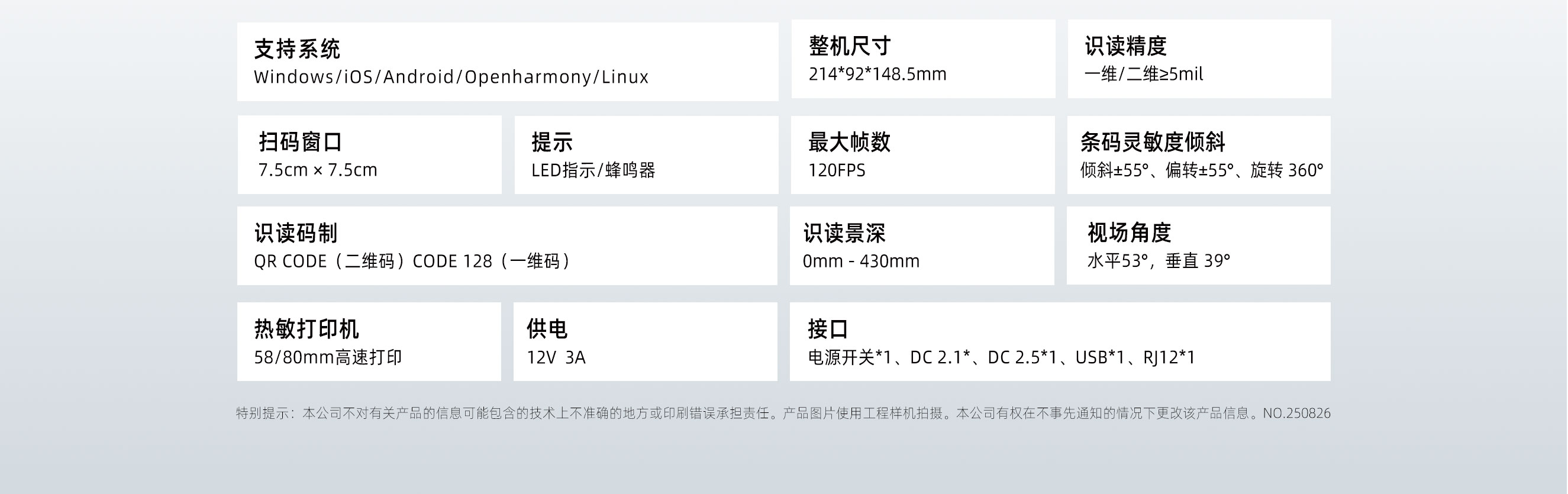Click the 特别提示 disclaimer footnote text
1568x494 pixels.
coord(748,414)
